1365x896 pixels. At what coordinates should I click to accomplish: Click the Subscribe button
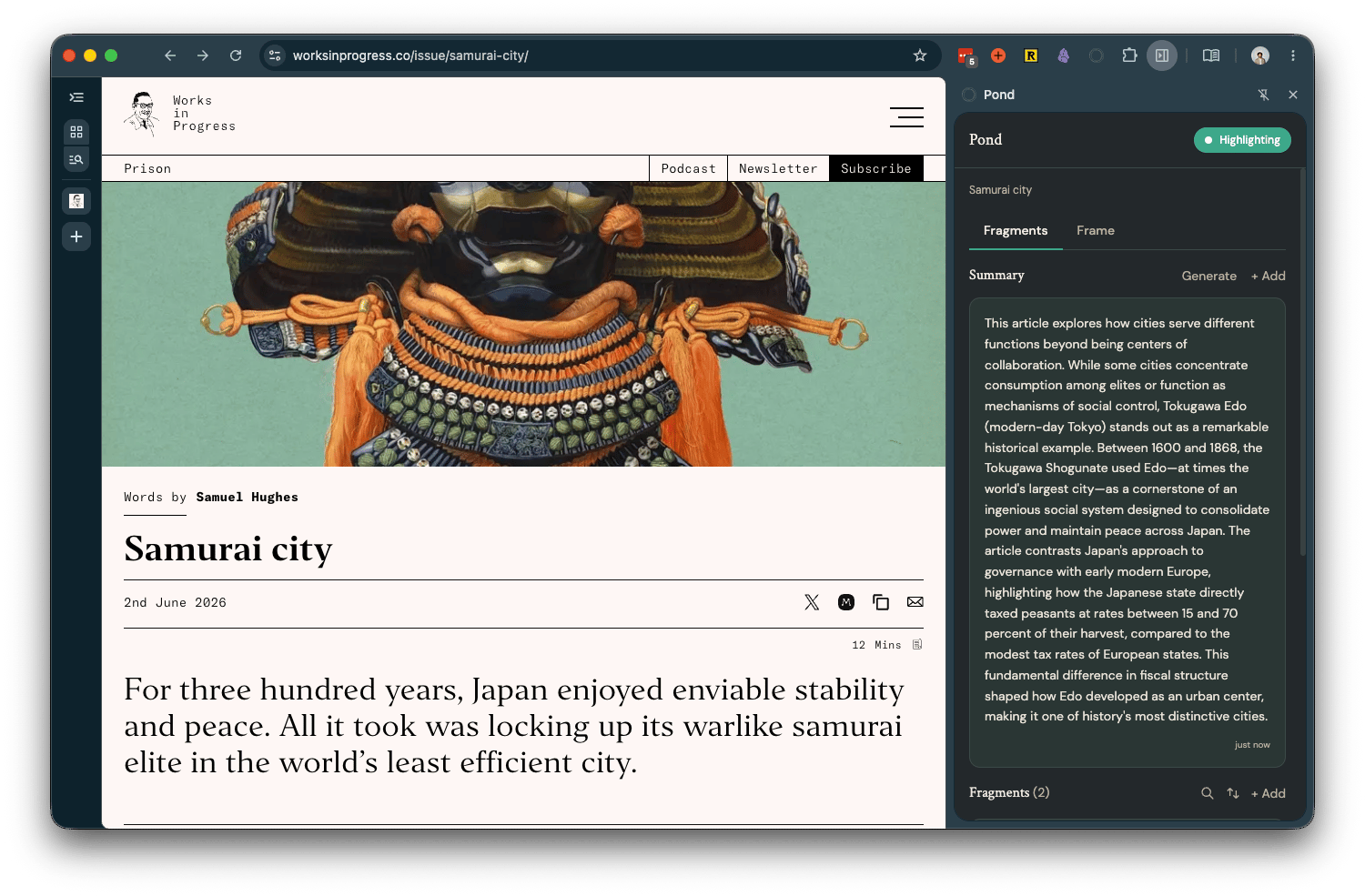click(x=876, y=168)
